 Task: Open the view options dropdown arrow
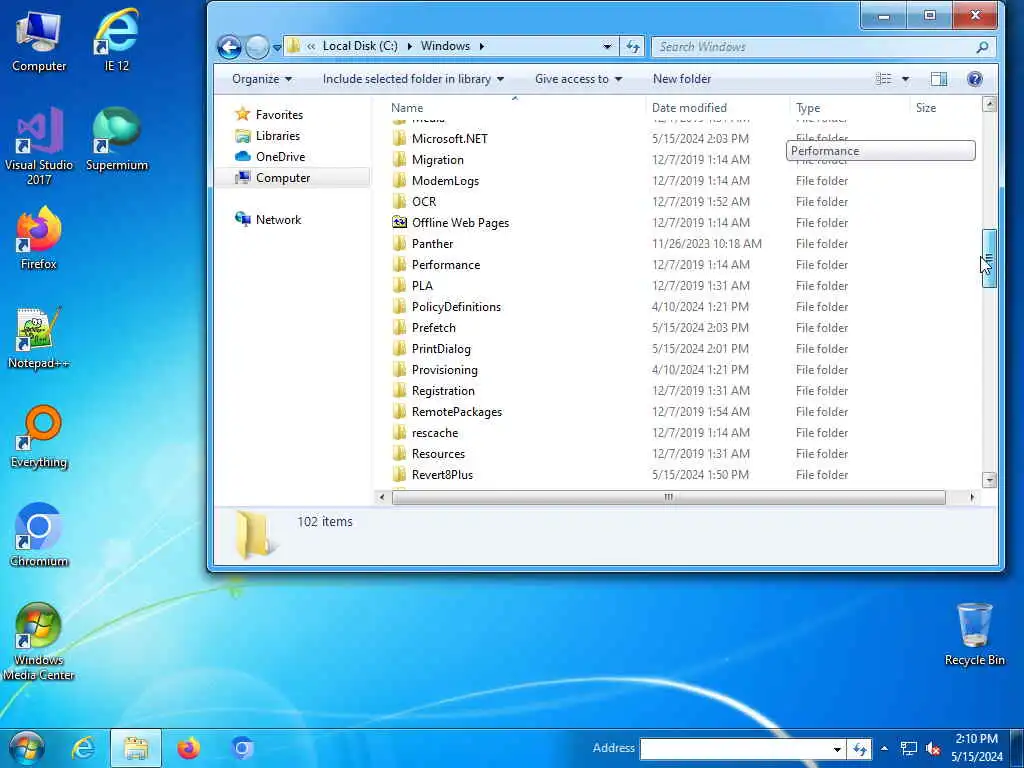click(x=905, y=79)
